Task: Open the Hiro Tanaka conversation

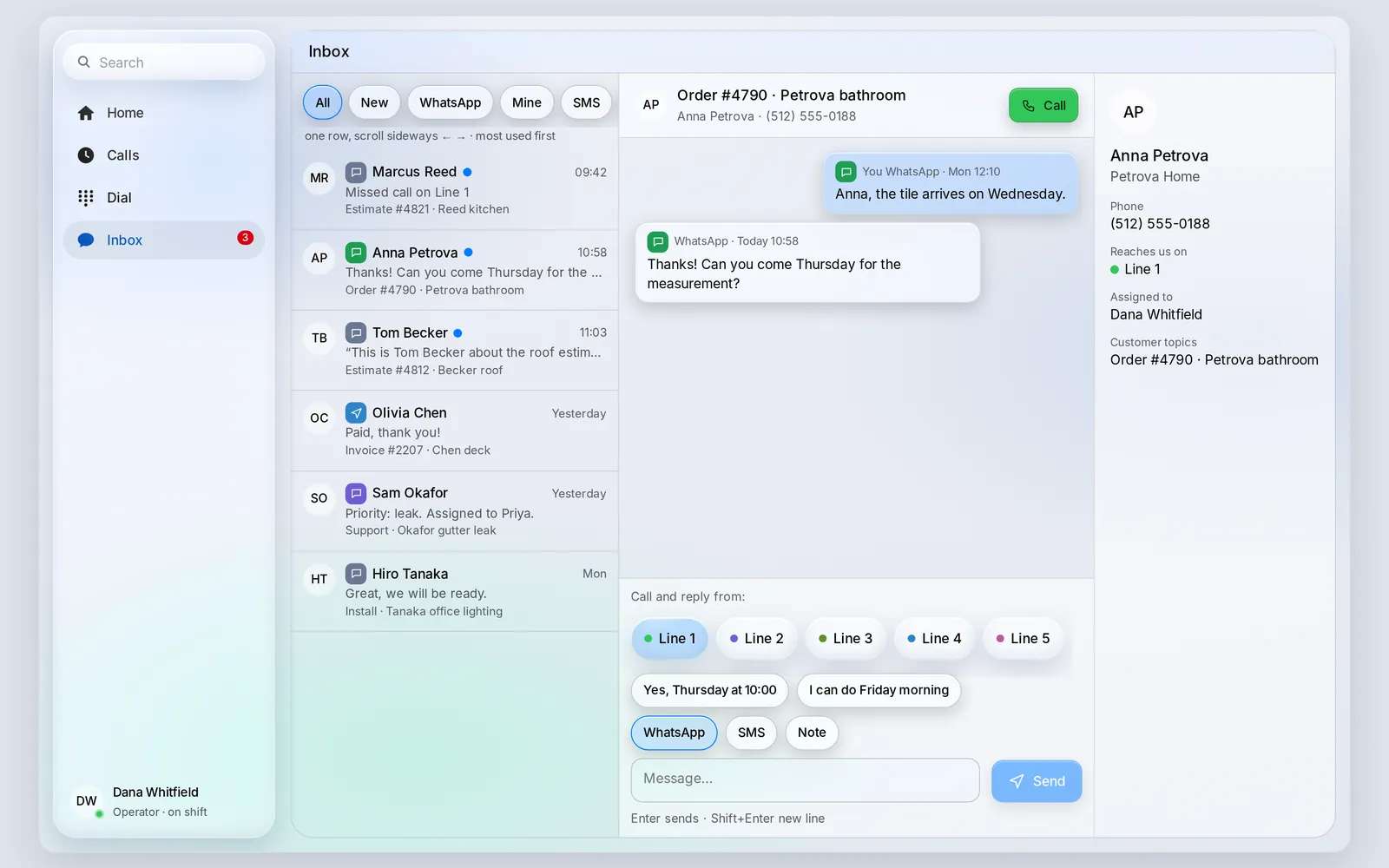Action: pyautogui.click(x=455, y=592)
